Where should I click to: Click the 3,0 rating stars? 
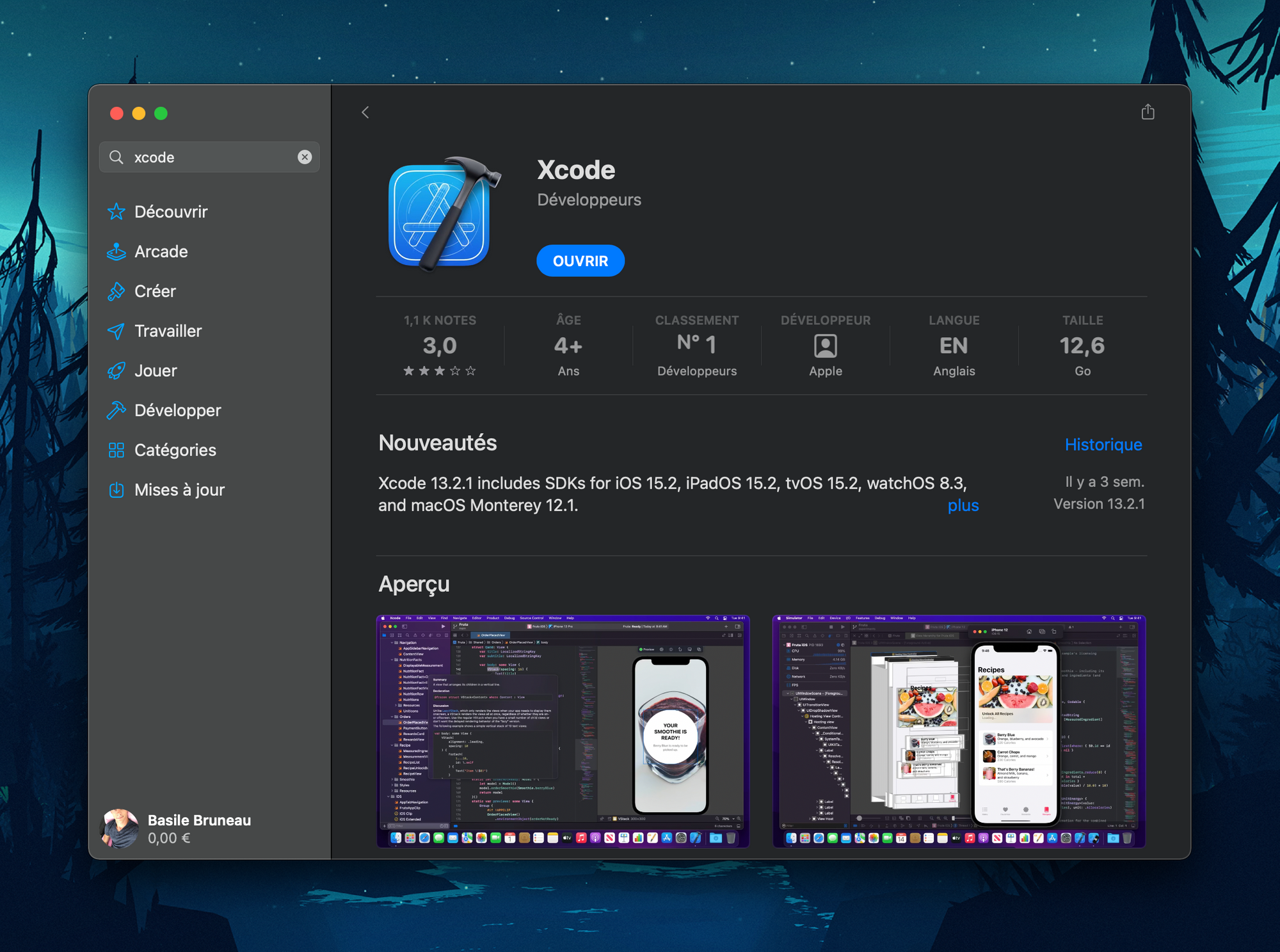click(439, 371)
